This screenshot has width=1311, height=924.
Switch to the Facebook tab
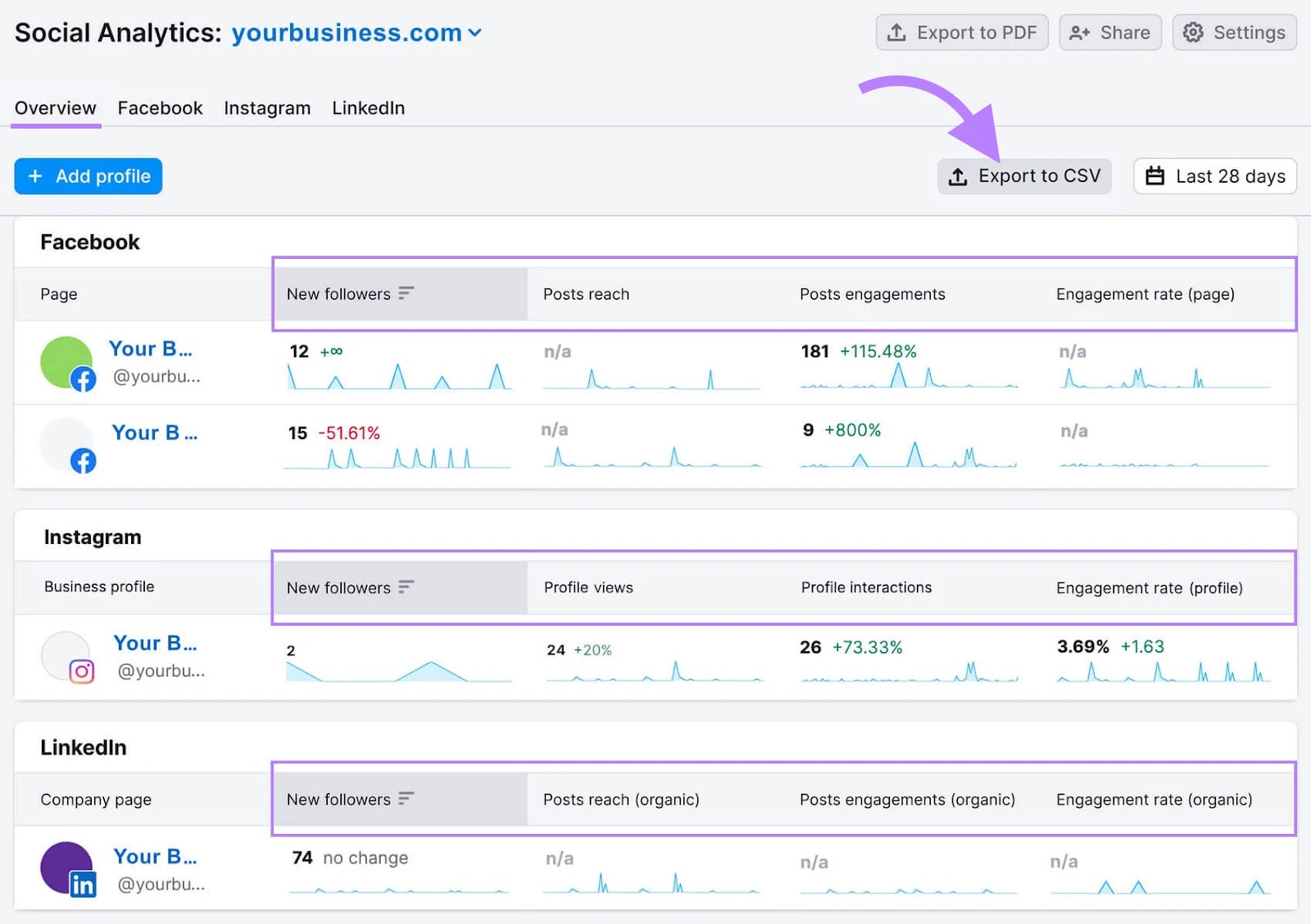tap(160, 107)
